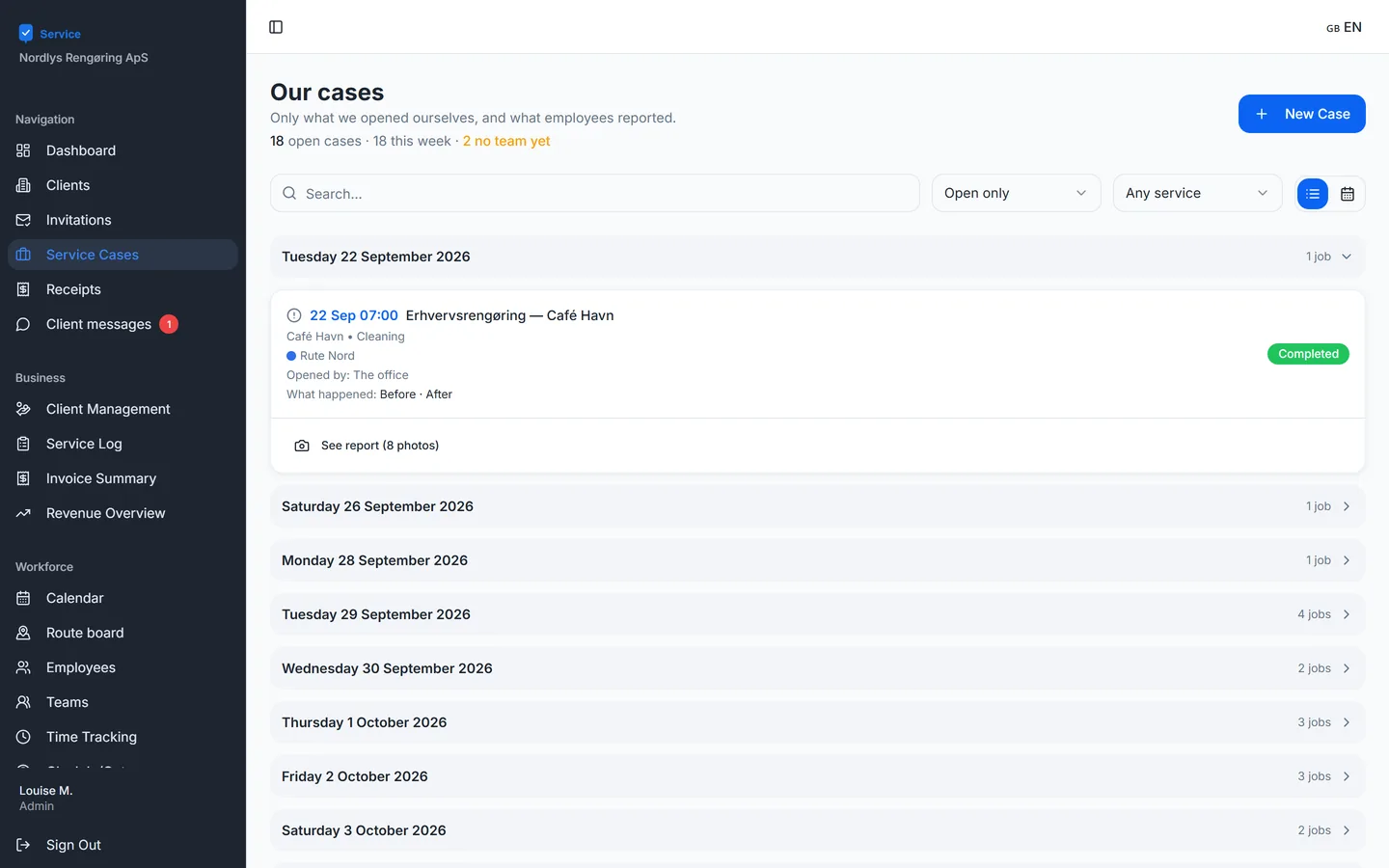Expand the Monday 28 September 2026 group

[818, 560]
